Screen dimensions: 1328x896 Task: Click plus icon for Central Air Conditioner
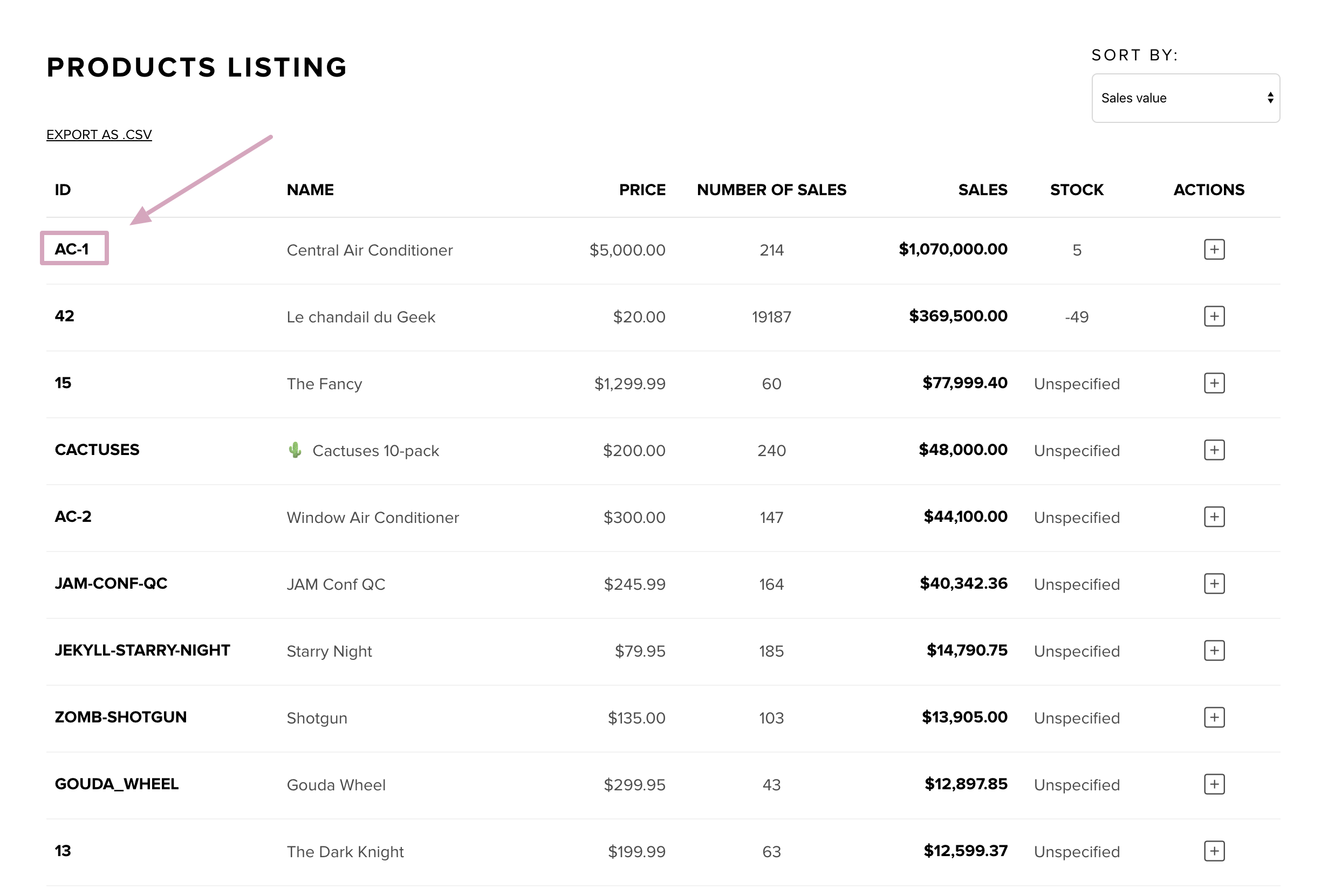[x=1214, y=250]
